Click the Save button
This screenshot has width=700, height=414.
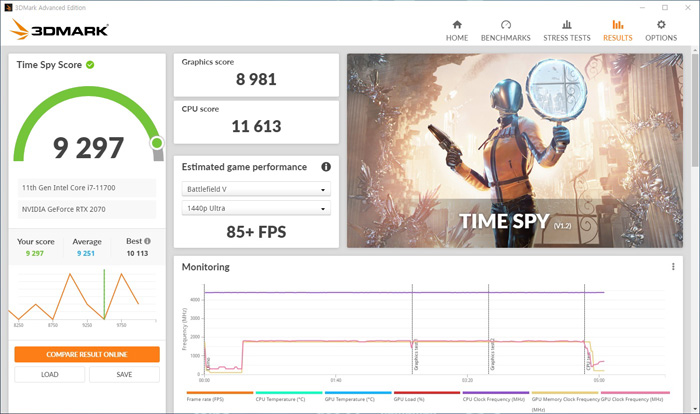click(124, 374)
